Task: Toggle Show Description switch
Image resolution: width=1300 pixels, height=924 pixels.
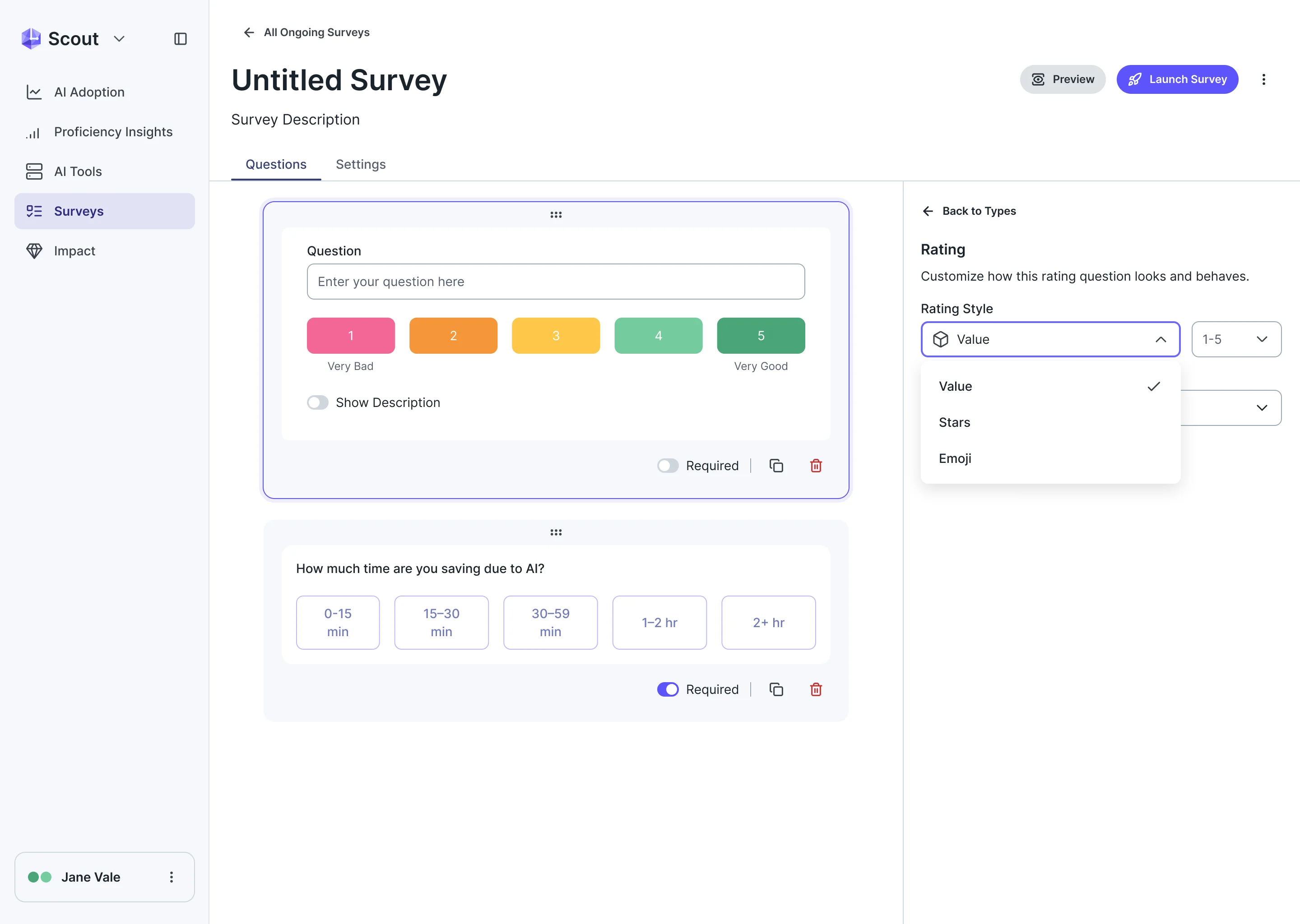Action: tap(318, 403)
